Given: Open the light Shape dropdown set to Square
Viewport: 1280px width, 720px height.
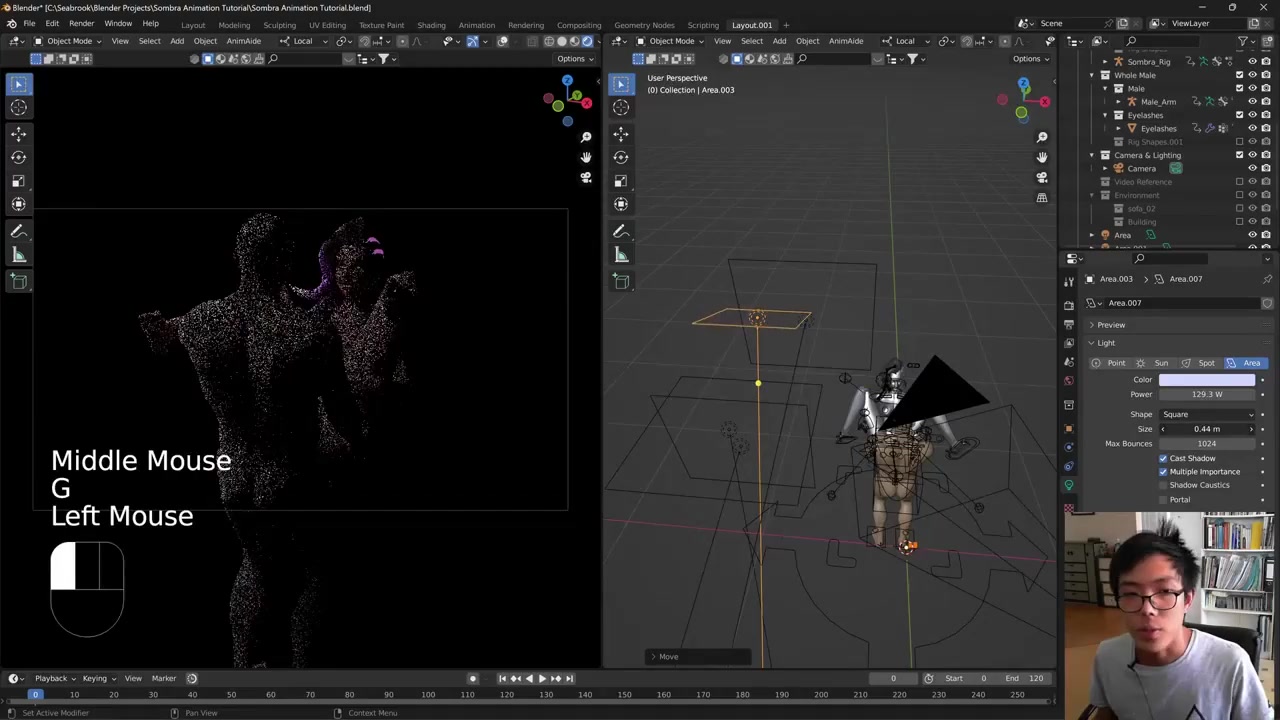Looking at the screenshot, I should coord(1207,414).
